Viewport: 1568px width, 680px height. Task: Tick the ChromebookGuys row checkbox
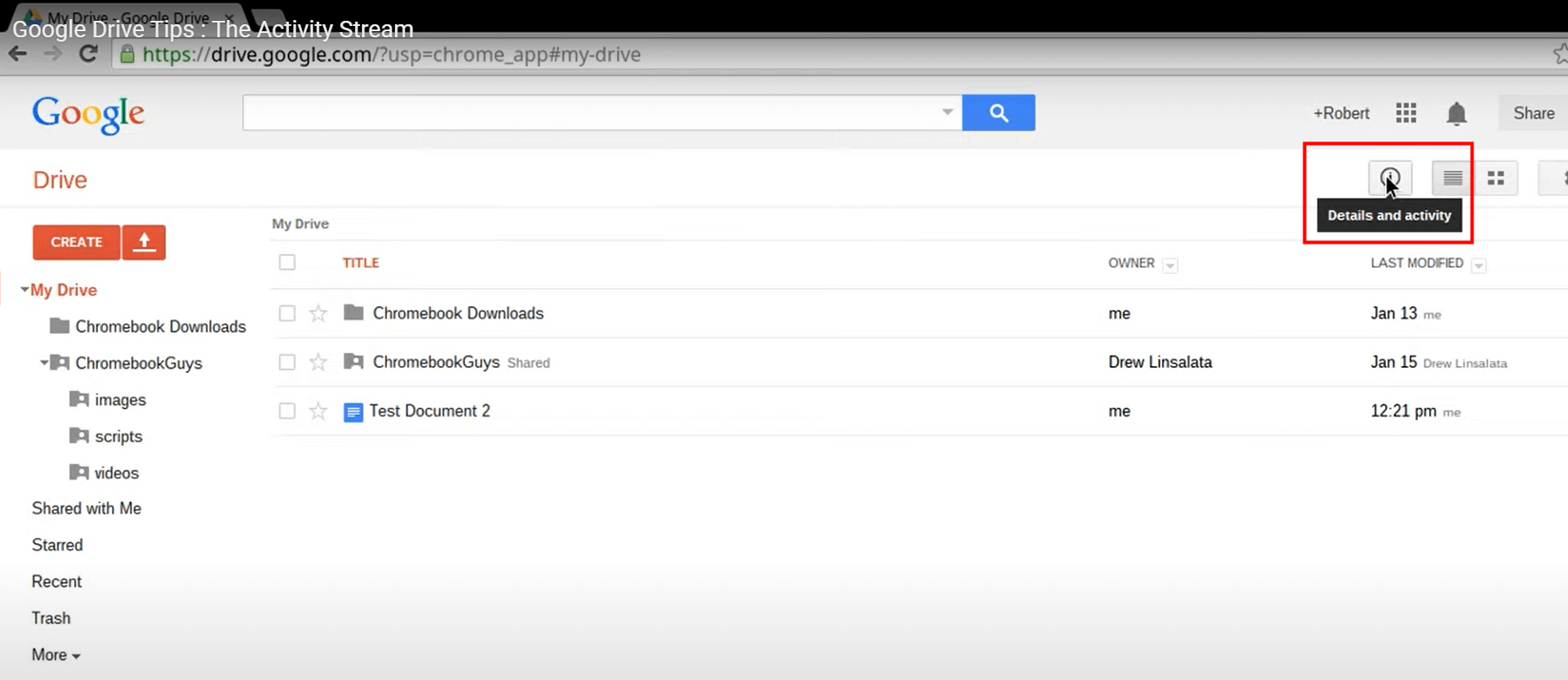[x=287, y=363]
